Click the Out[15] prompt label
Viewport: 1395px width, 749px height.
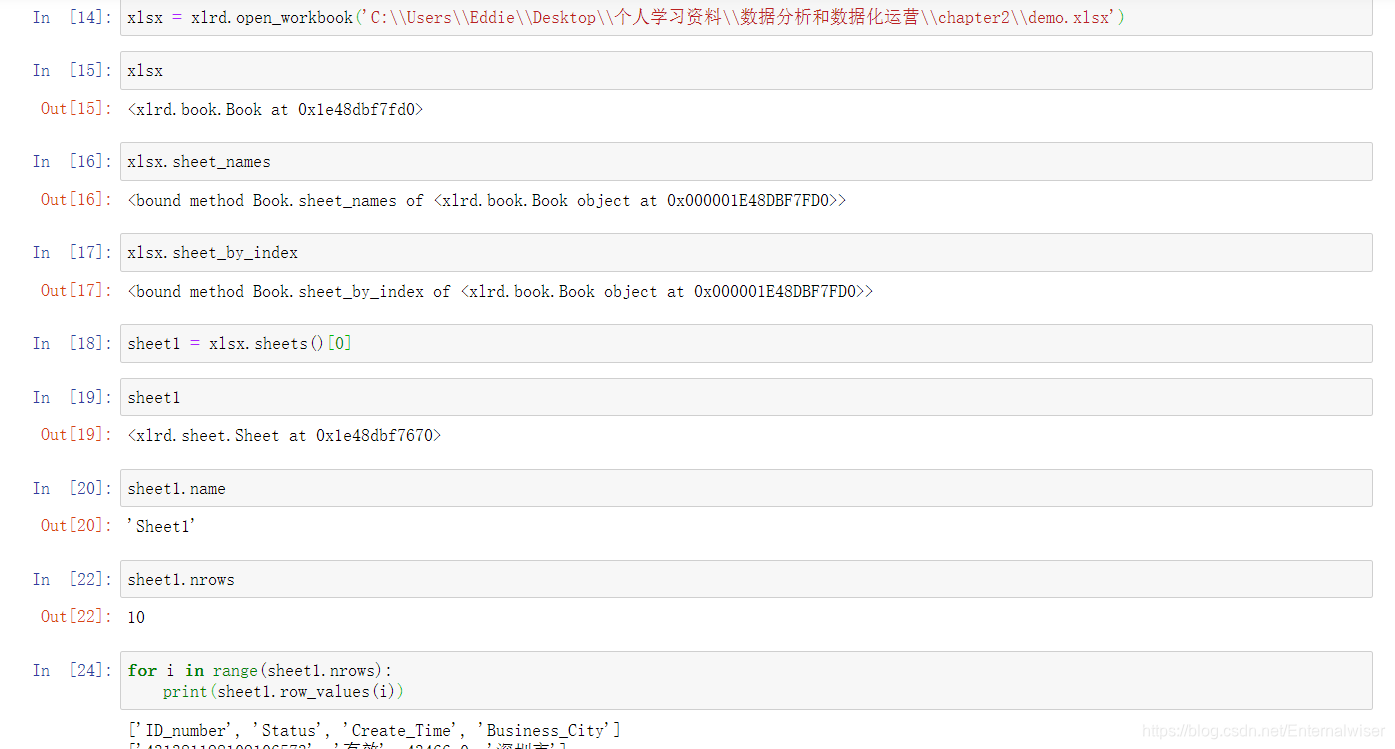[x=76, y=108]
